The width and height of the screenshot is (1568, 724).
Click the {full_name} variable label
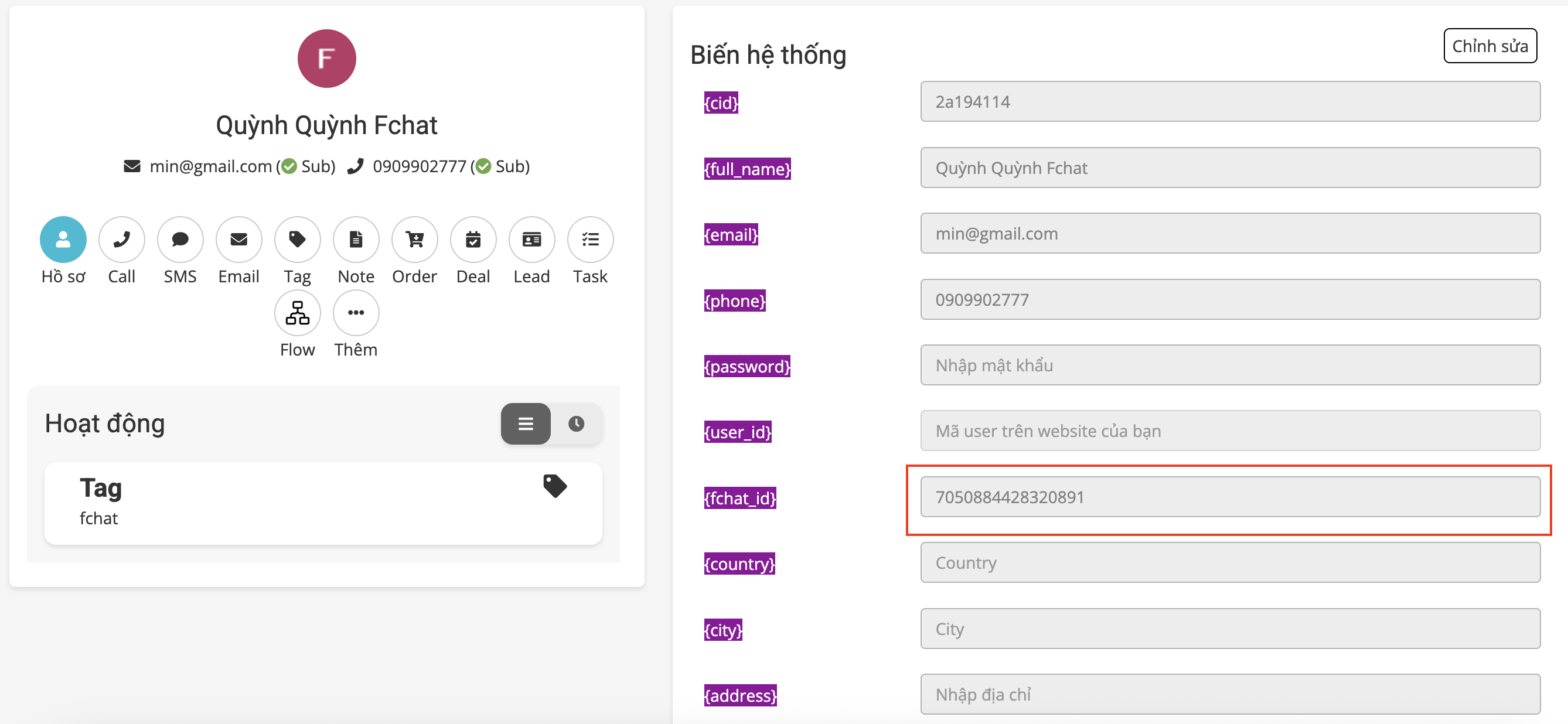coord(748,169)
